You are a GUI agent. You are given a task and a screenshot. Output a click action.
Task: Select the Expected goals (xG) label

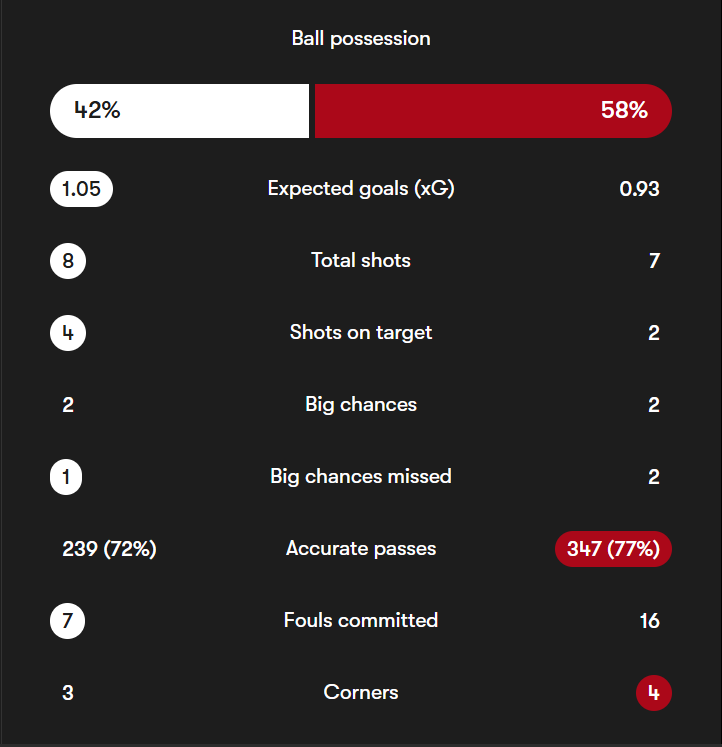pos(361,189)
